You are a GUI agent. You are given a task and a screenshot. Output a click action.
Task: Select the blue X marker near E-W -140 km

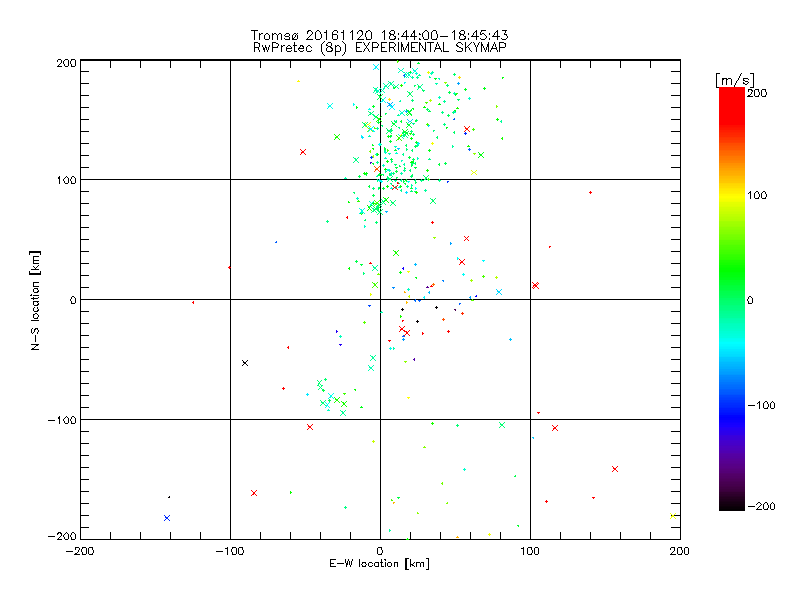pos(167,518)
